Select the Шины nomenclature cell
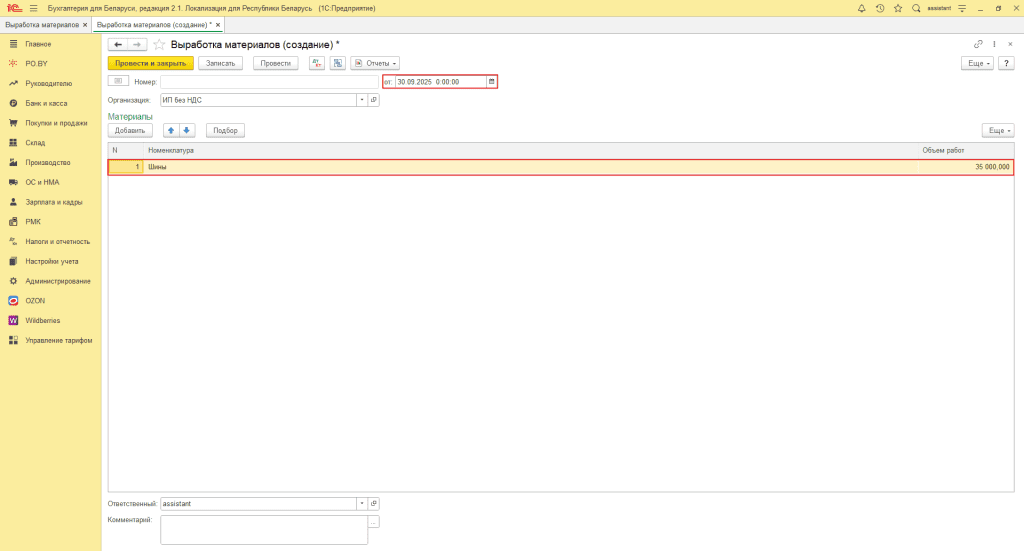Image resolution: width=1024 pixels, height=551 pixels. [x=530, y=167]
